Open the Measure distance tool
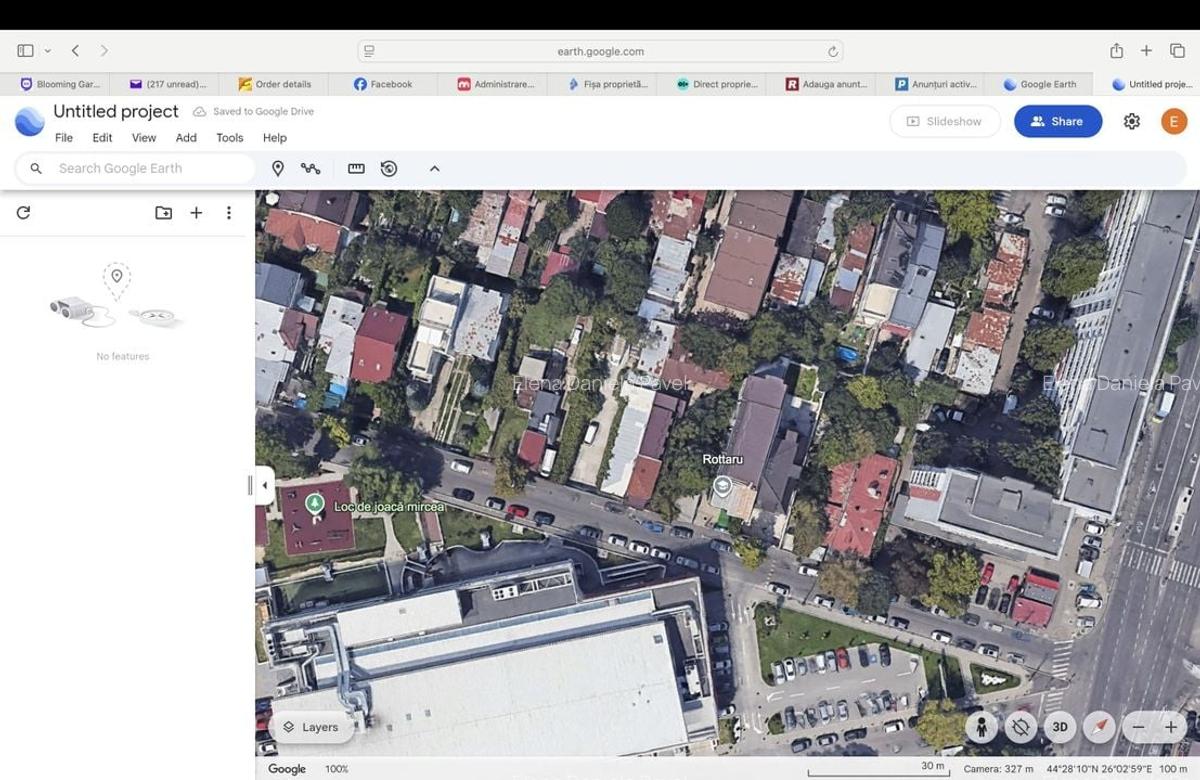Viewport: 1200px width, 780px height. click(355, 168)
